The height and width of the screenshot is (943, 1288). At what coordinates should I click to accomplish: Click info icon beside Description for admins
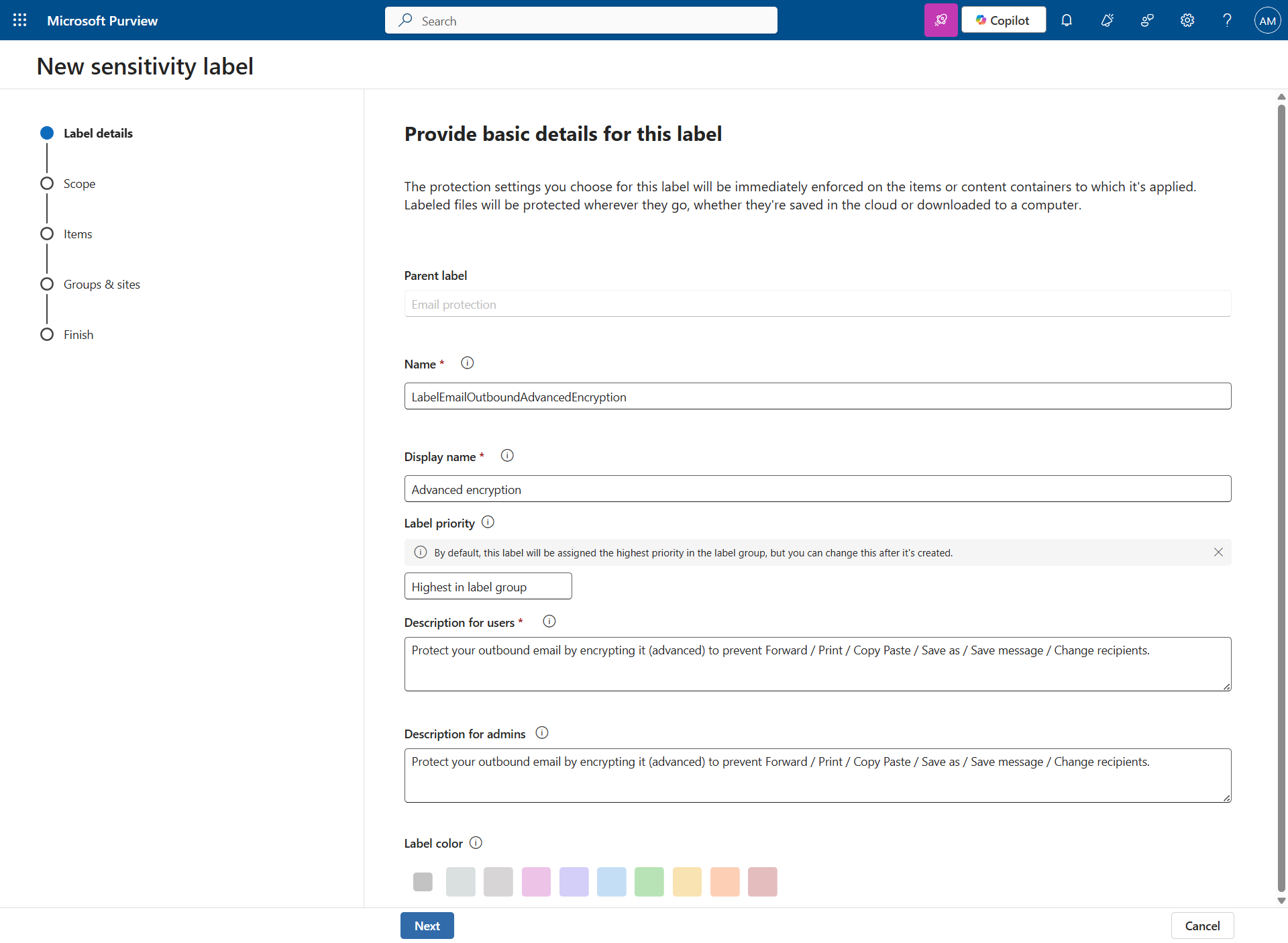[x=542, y=733]
